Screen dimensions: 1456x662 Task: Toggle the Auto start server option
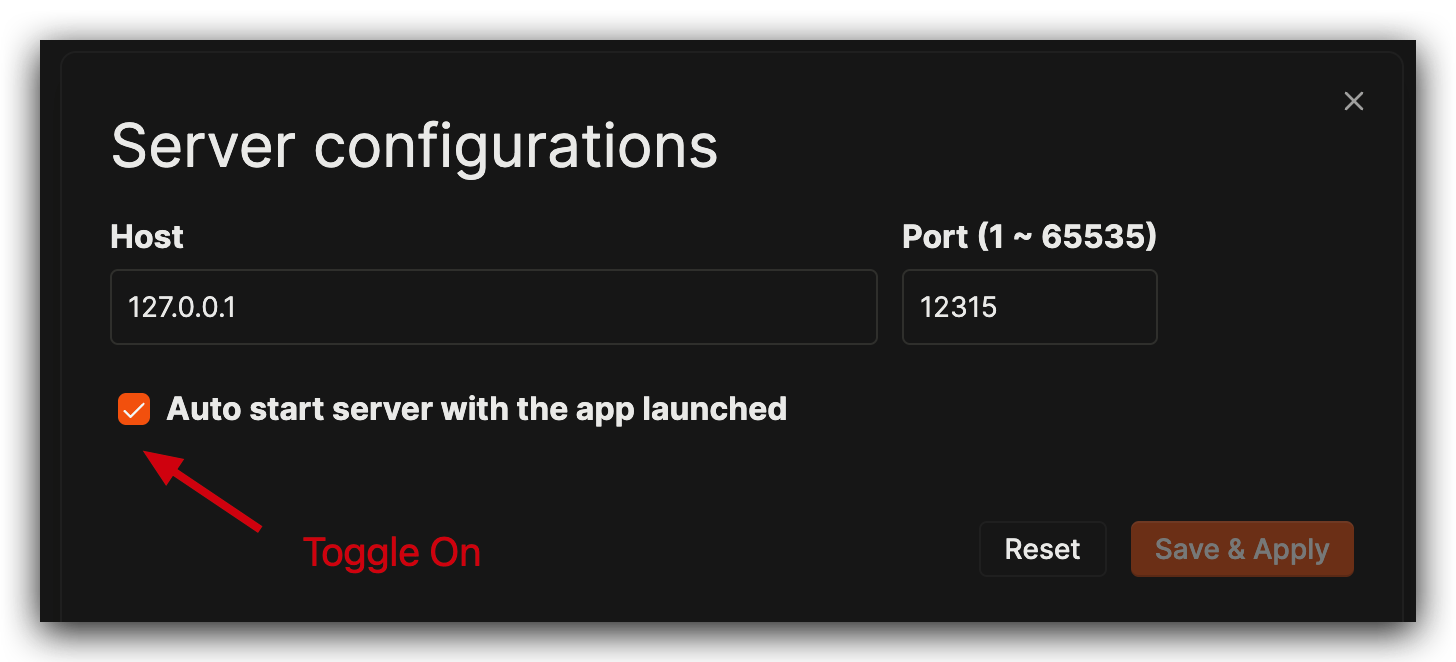(133, 408)
